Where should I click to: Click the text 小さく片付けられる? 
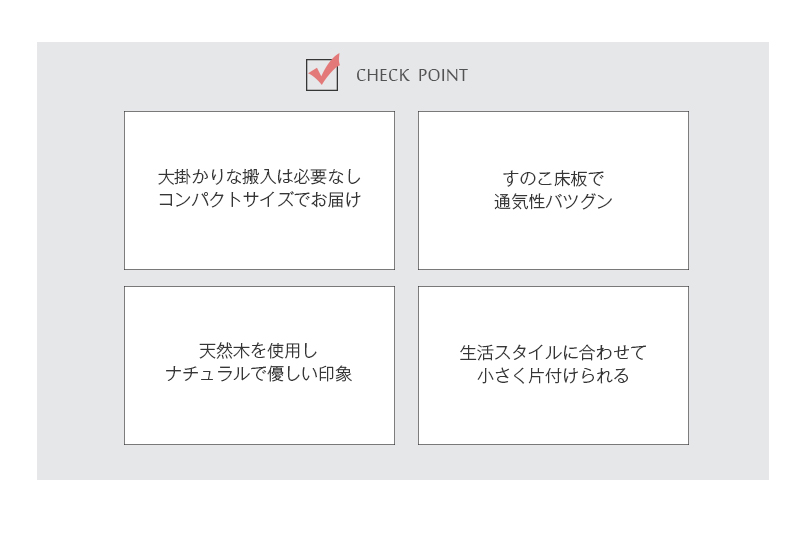pos(554,376)
